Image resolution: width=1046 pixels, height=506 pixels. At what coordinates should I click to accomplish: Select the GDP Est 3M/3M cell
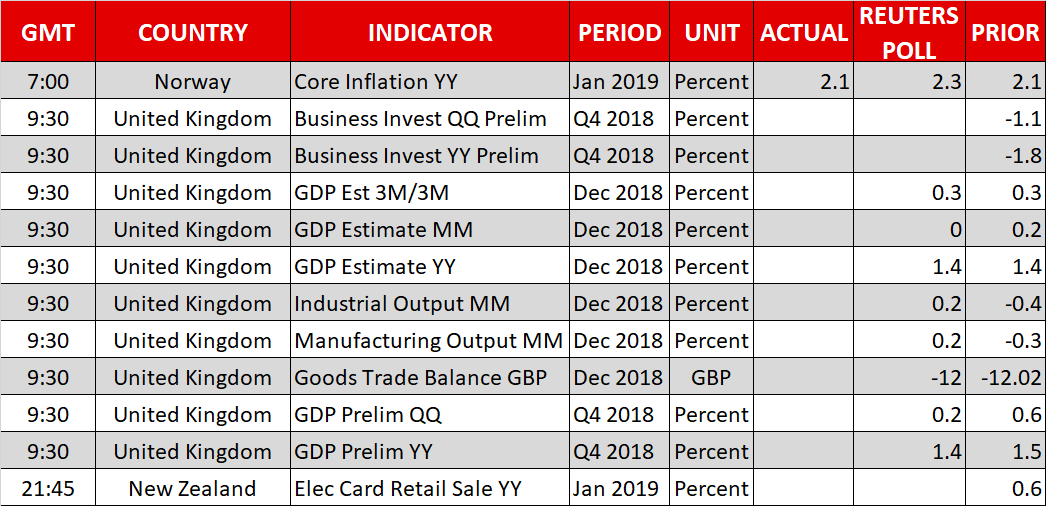tap(430, 193)
